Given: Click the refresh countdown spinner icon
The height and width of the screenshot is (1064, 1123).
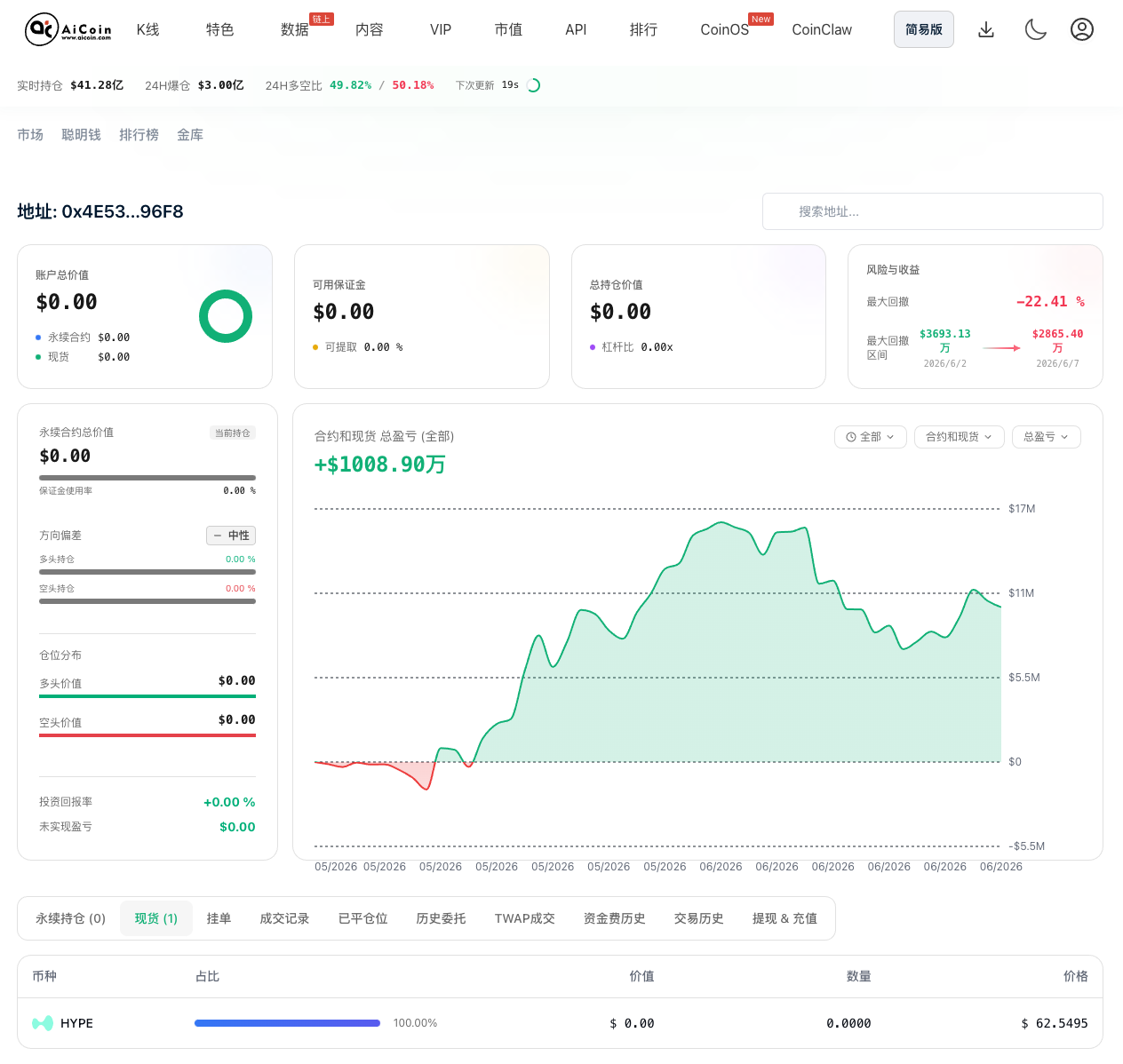Looking at the screenshot, I should click(x=534, y=85).
